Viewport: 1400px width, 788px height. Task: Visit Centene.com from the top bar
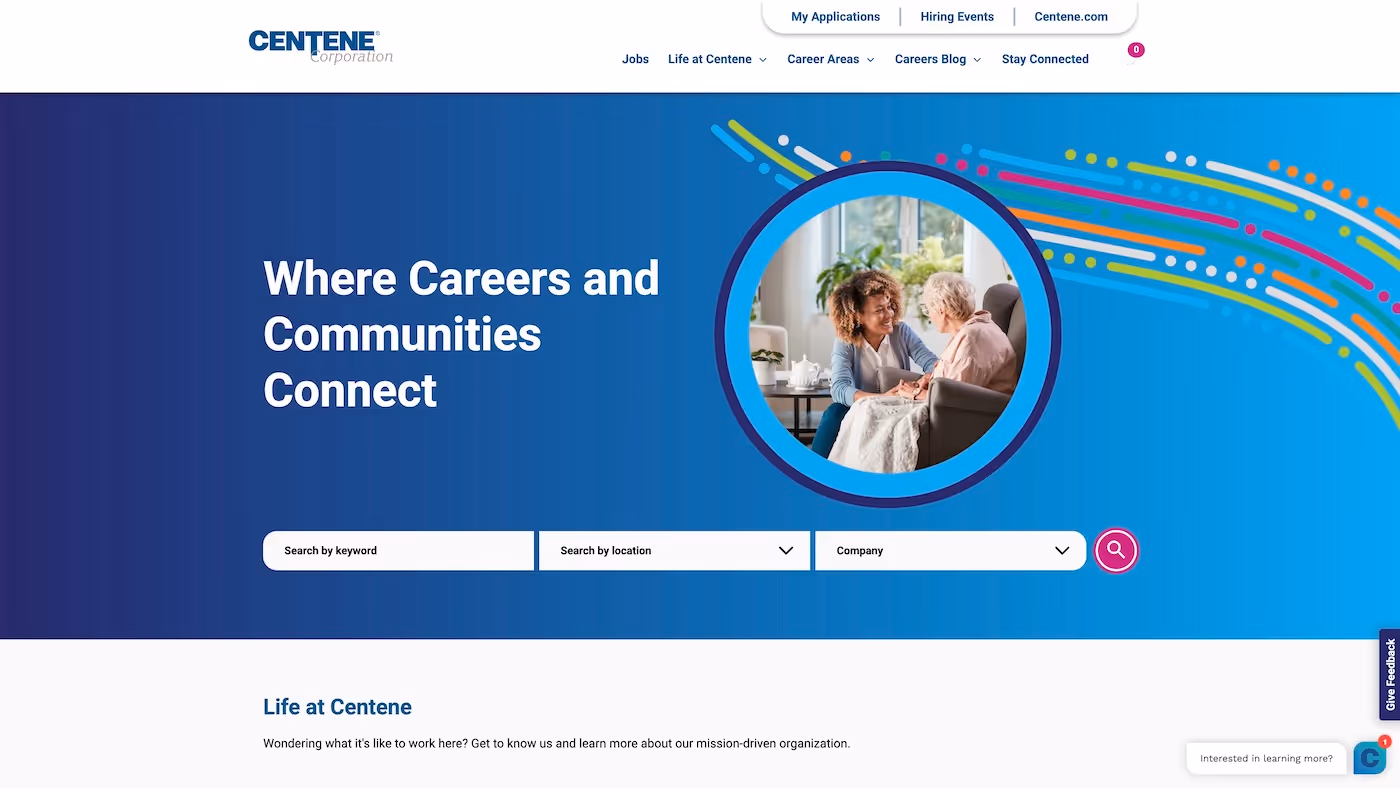1070,16
